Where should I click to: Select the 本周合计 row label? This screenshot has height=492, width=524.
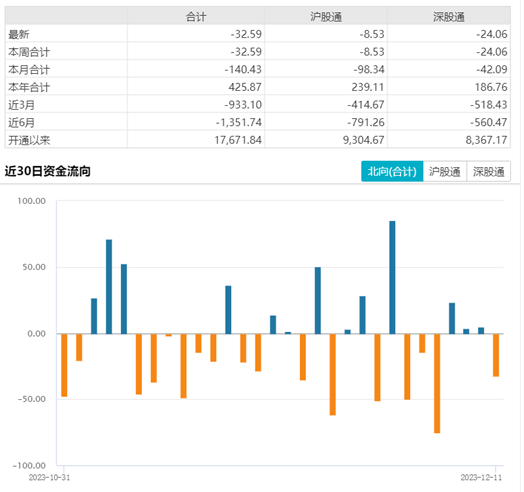29,52
